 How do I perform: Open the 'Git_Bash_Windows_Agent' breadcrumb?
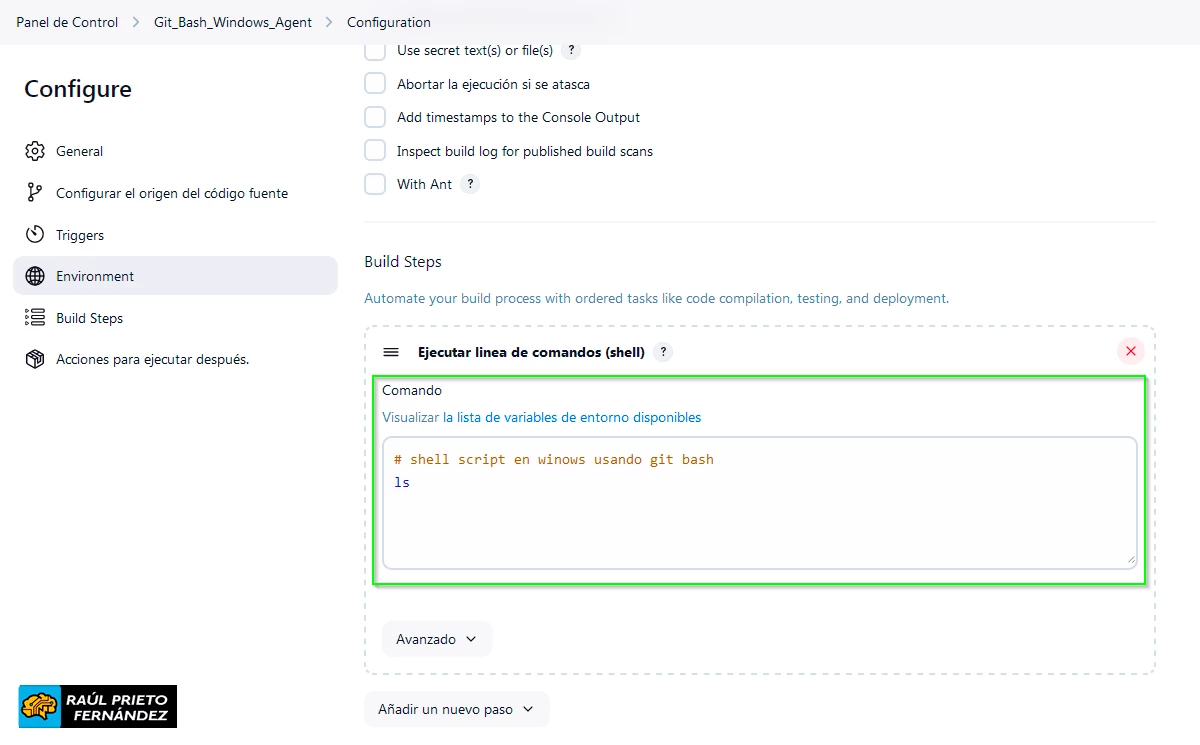(x=232, y=21)
